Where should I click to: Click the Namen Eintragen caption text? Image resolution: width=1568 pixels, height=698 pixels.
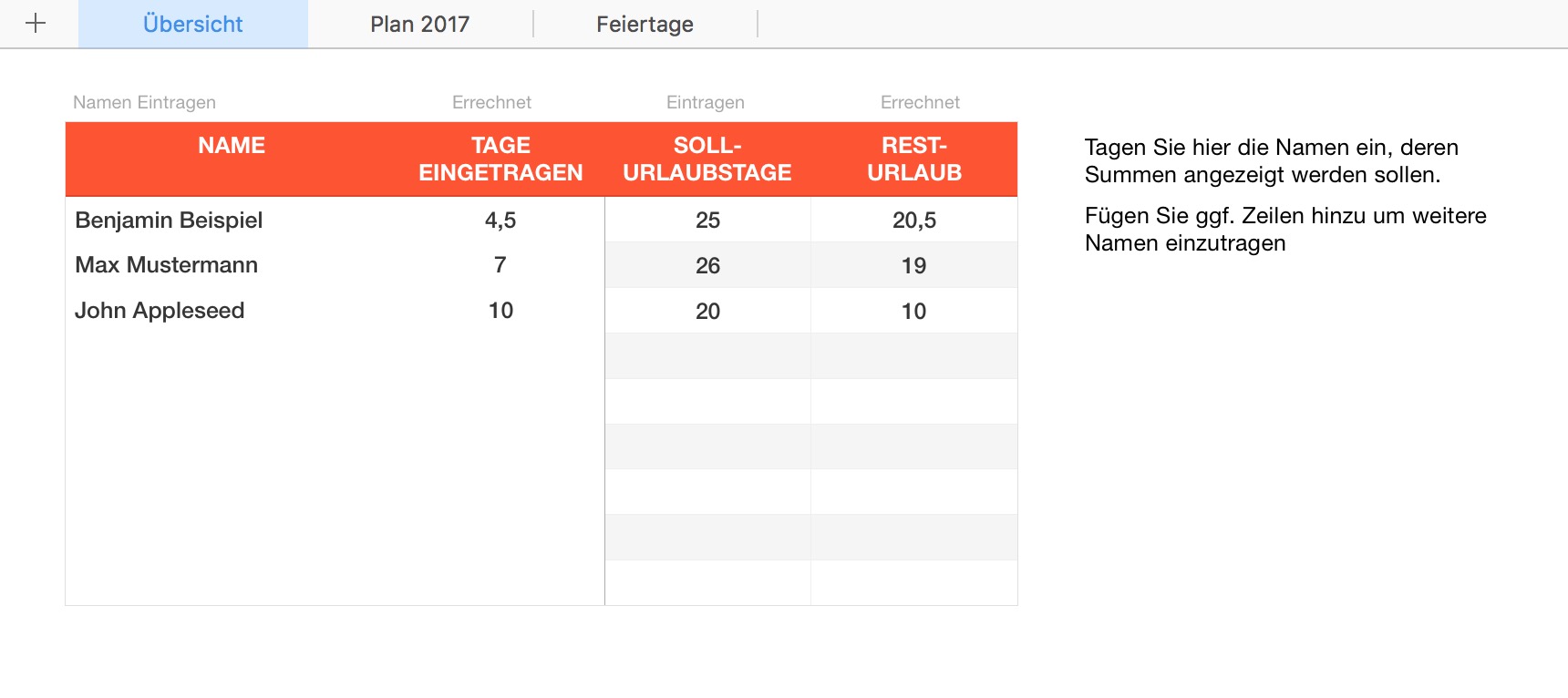click(144, 102)
